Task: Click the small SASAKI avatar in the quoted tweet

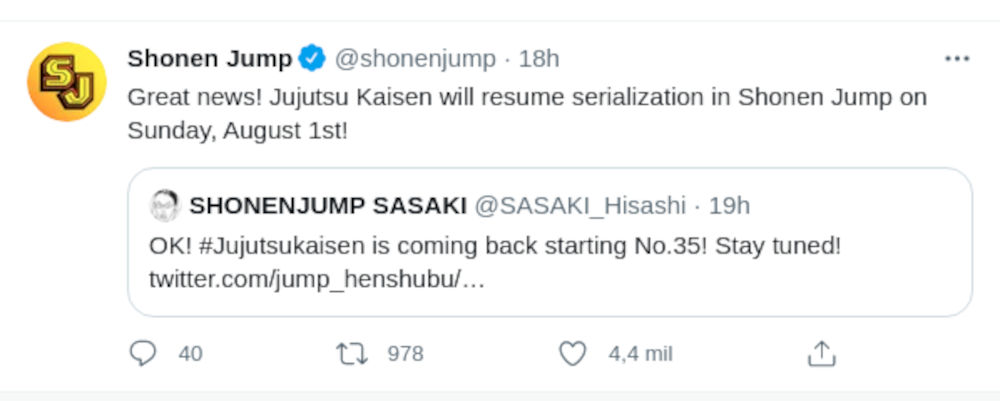Action: coord(164,206)
